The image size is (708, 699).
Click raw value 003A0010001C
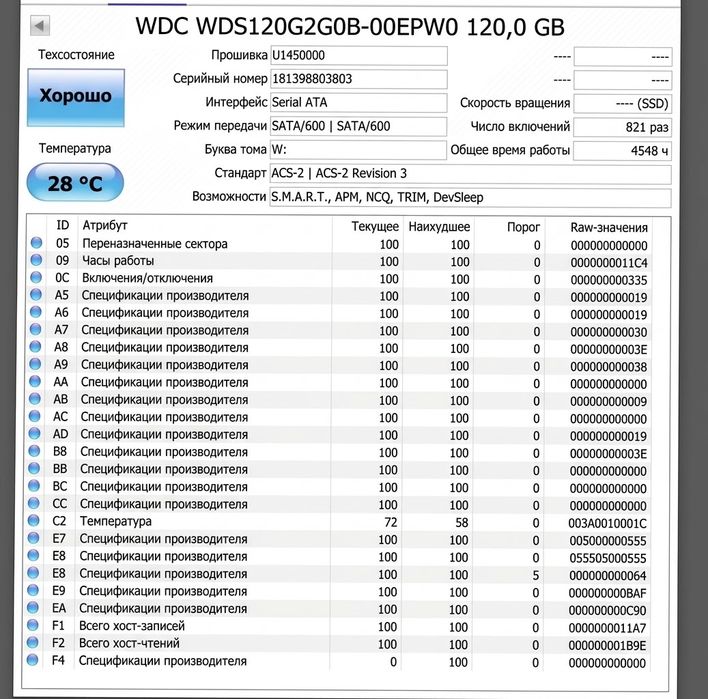(x=607, y=523)
